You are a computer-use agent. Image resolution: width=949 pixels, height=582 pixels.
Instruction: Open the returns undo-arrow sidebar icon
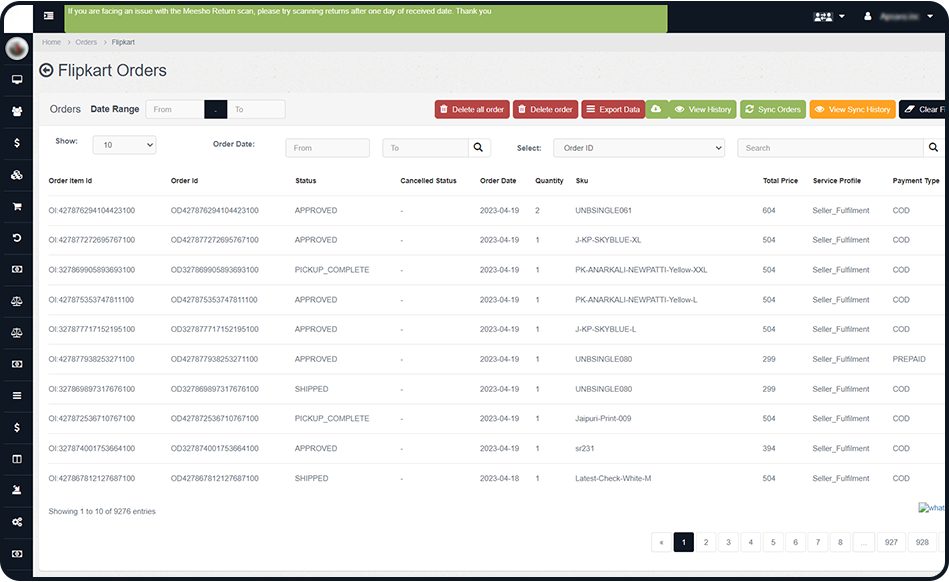coord(17,238)
